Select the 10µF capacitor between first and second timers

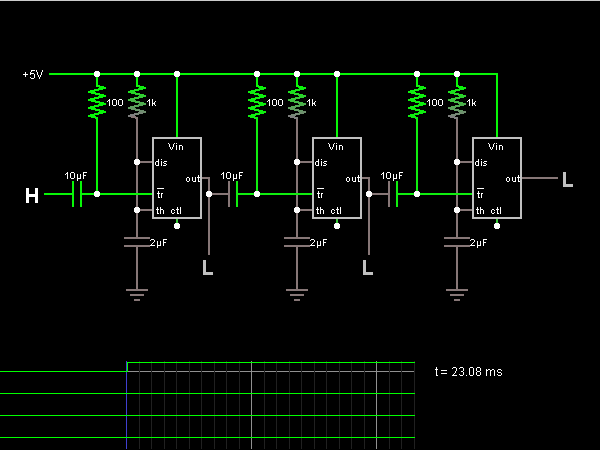pyautogui.click(x=233, y=194)
